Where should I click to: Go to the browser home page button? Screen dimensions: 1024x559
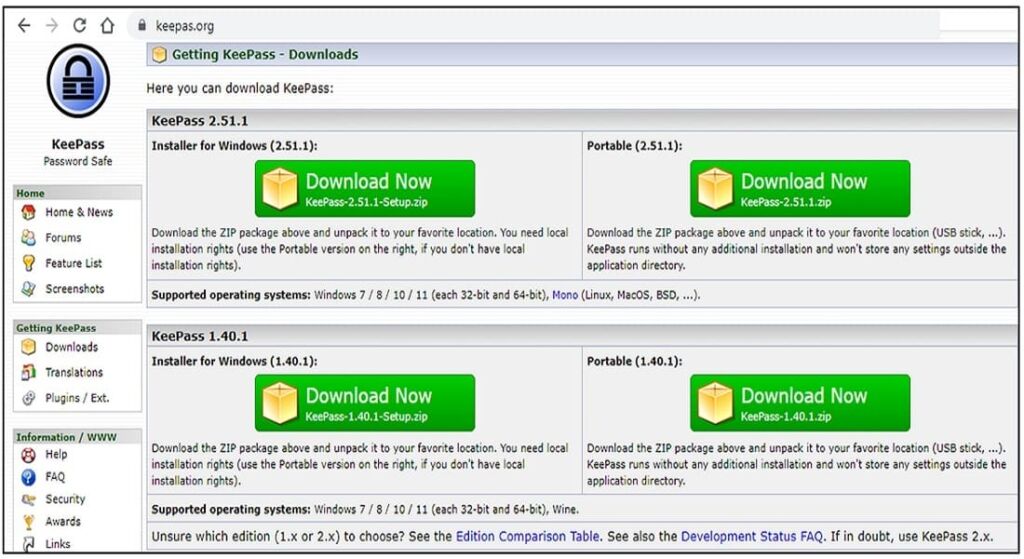coord(107,26)
